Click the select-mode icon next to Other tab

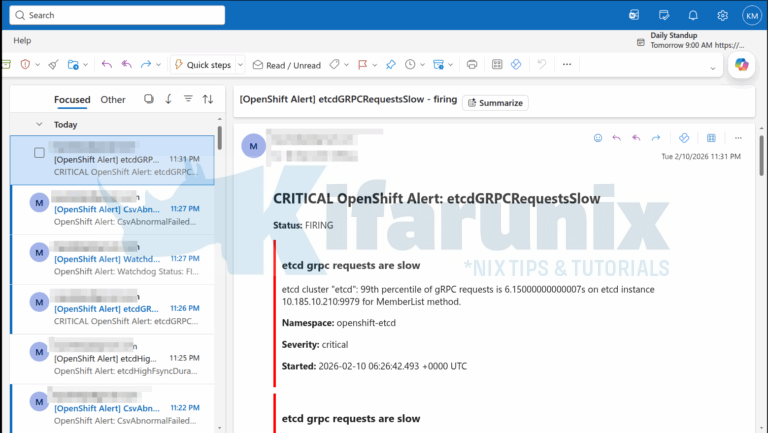pyautogui.click(x=149, y=99)
